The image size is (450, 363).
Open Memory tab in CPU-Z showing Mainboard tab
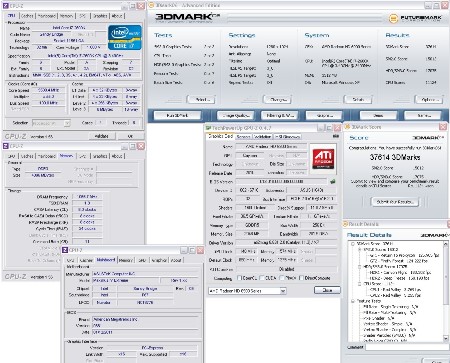126,260
